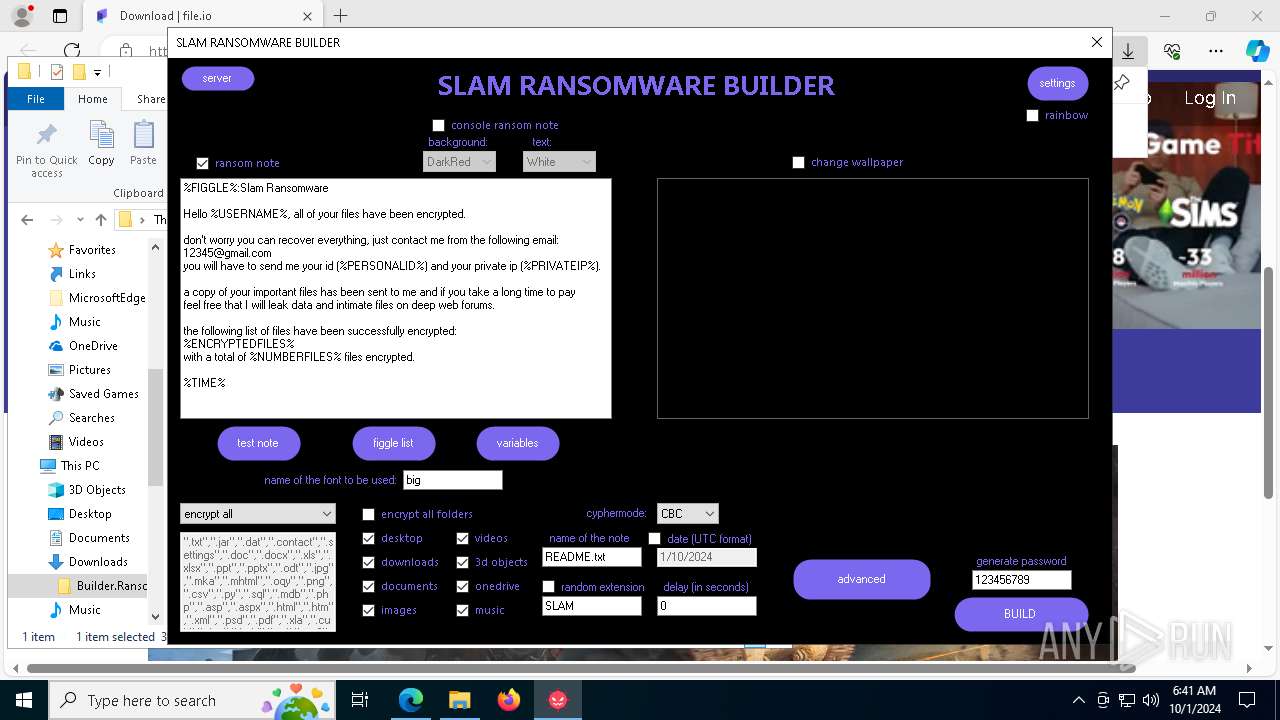1280x720 pixels.
Task: Click the Log In link on webpage
Action: pos(1210,98)
